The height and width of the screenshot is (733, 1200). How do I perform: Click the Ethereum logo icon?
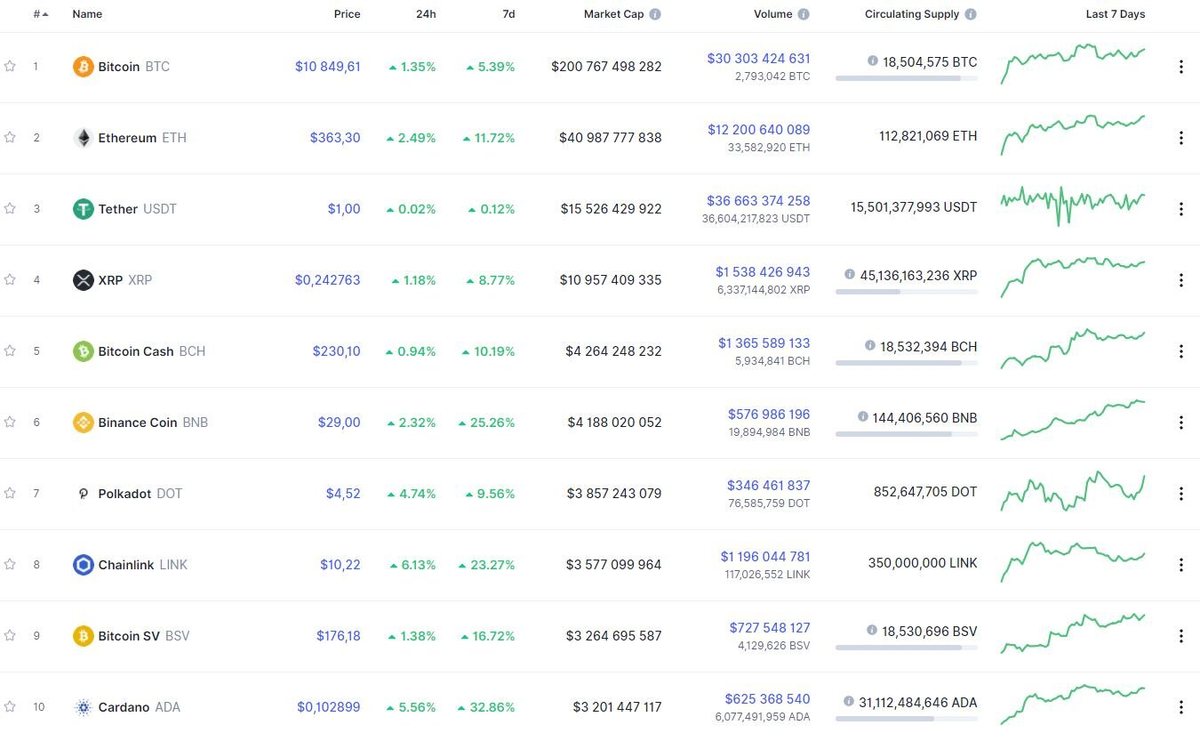click(x=83, y=138)
